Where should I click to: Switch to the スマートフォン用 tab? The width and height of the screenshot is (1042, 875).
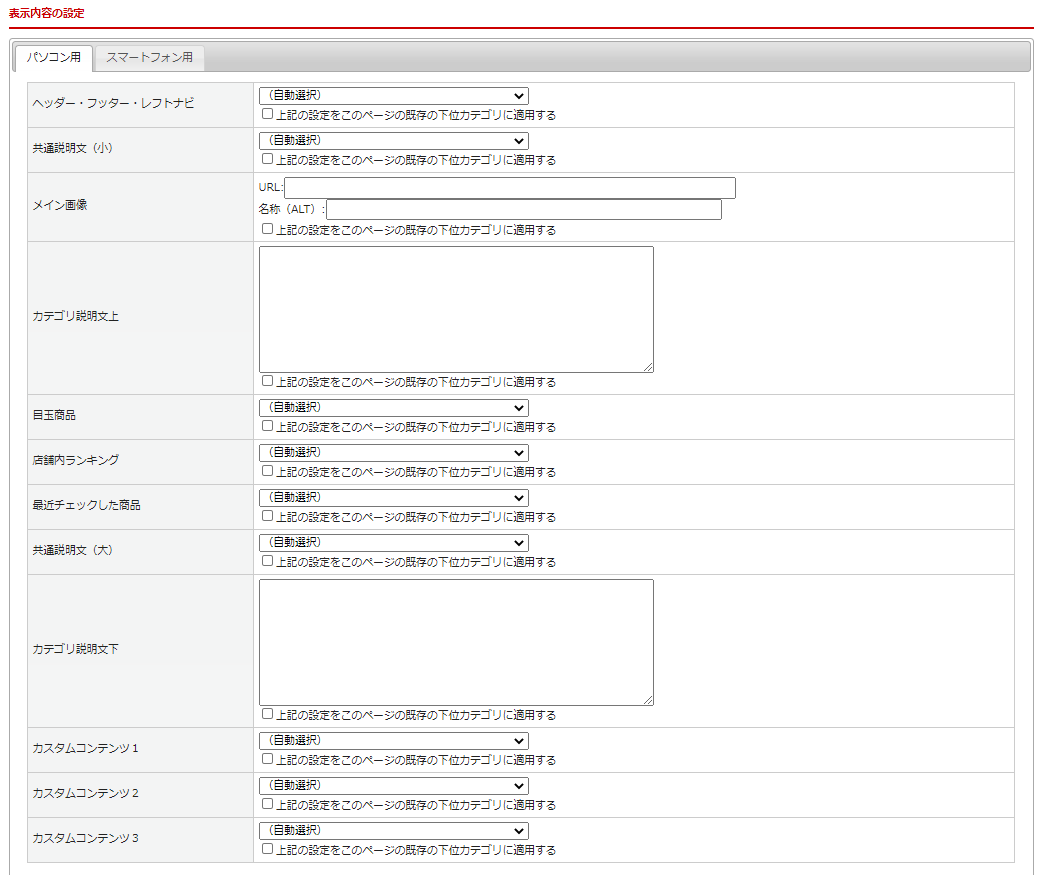point(149,58)
